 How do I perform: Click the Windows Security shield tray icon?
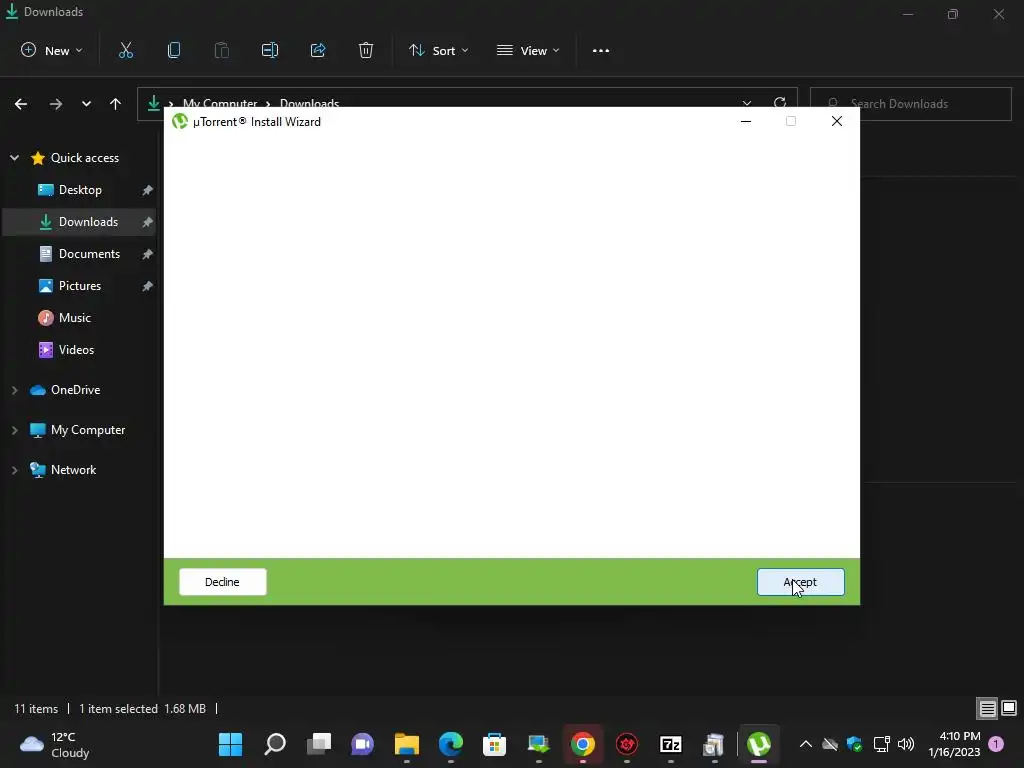854,744
